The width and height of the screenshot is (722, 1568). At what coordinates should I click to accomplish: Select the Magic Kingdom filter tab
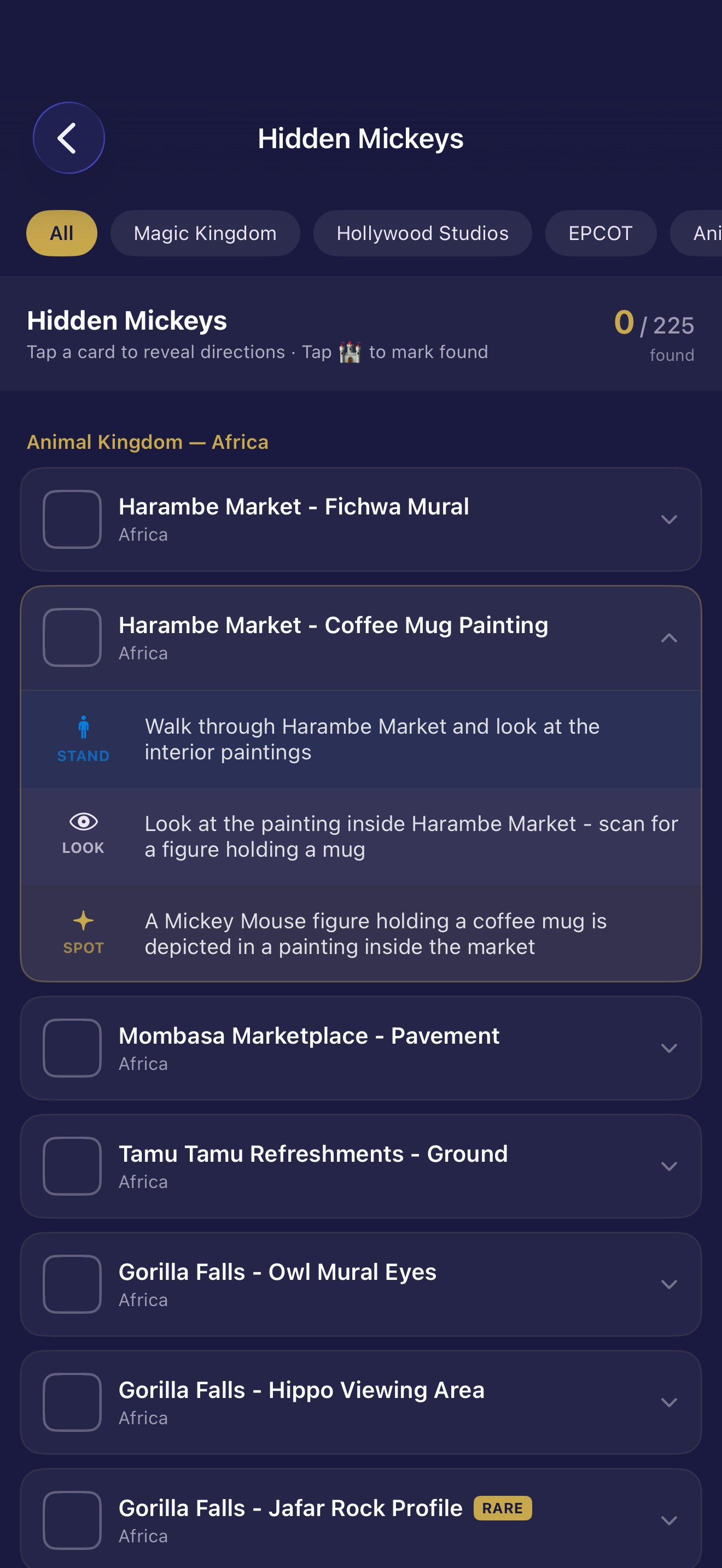(x=205, y=233)
